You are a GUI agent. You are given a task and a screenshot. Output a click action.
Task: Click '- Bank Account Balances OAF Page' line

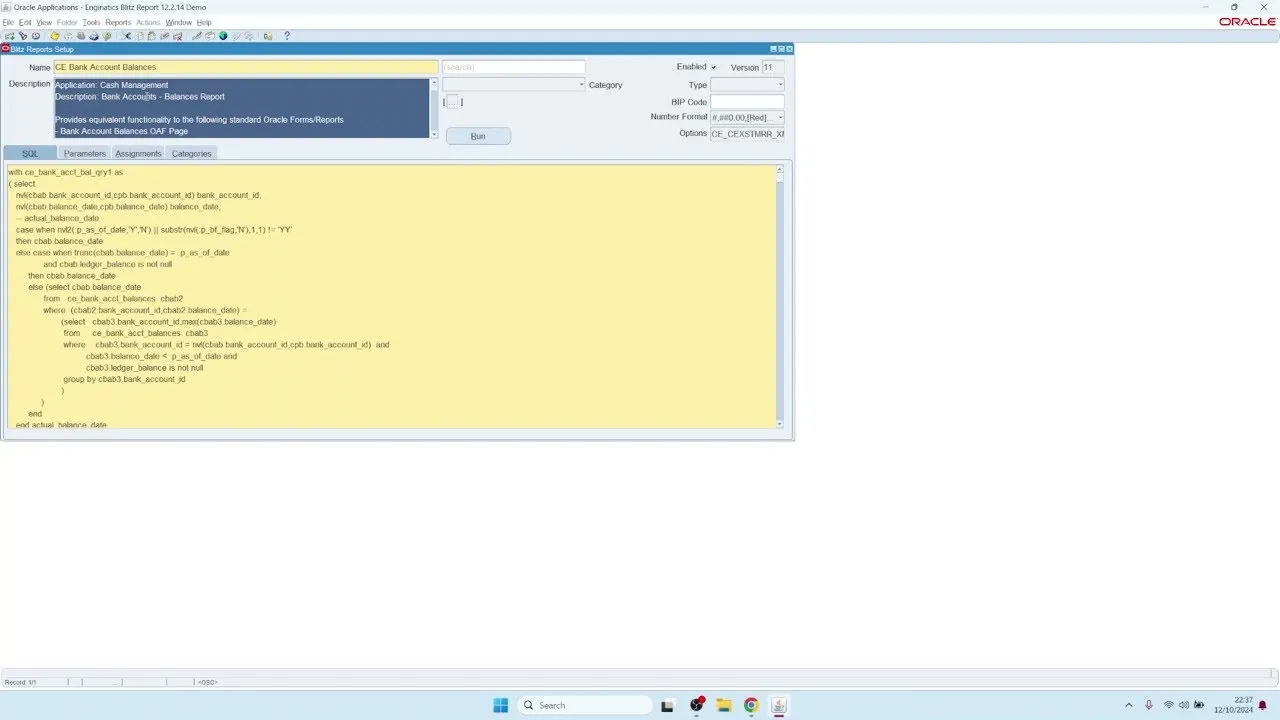(122, 131)
